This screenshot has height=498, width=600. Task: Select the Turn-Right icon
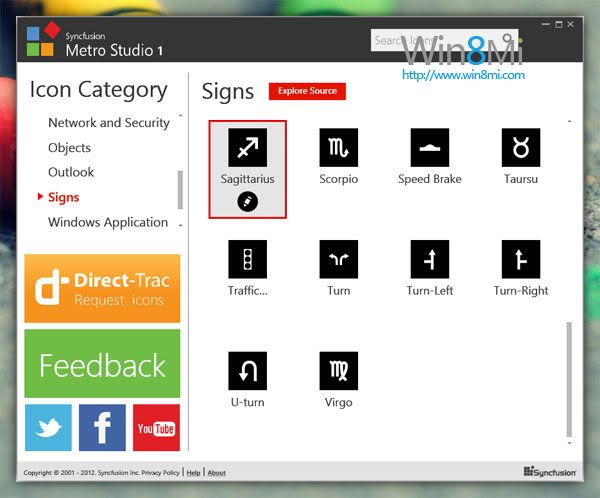(x=521, y=259)
